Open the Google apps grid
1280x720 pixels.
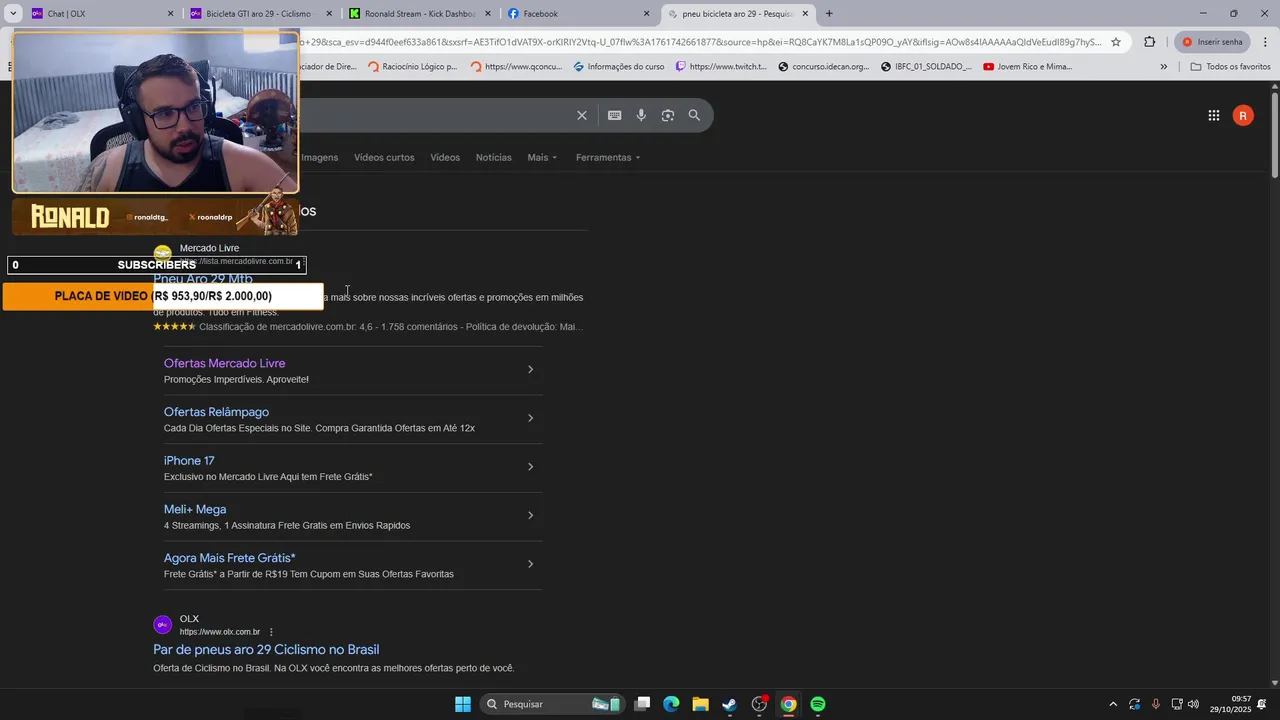tap(1214, 116)
